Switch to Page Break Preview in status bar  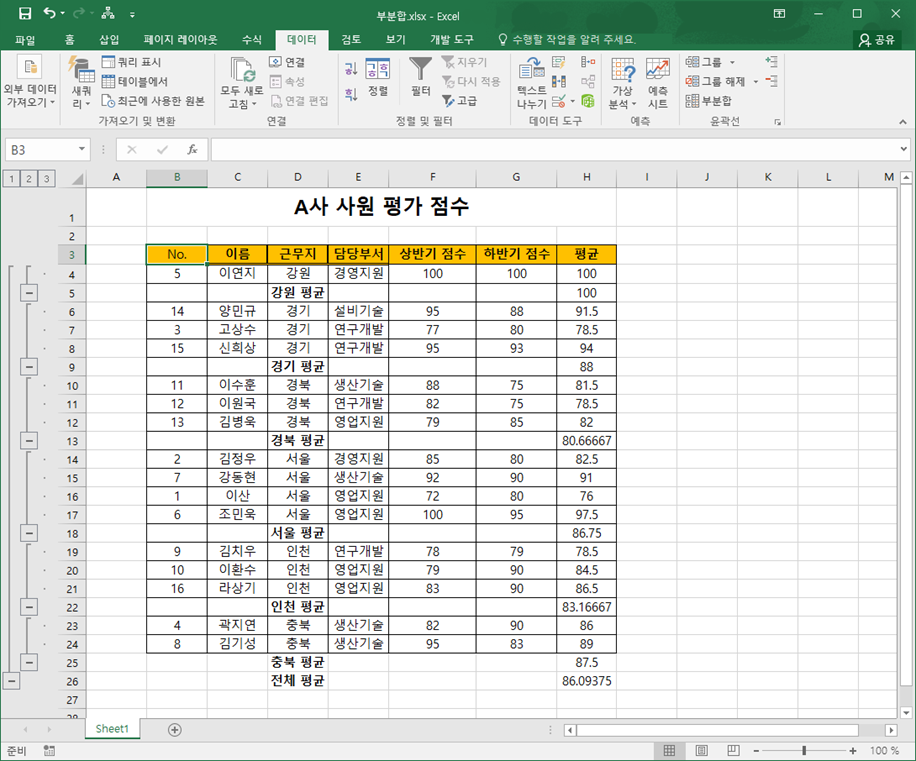coord(733,750)
